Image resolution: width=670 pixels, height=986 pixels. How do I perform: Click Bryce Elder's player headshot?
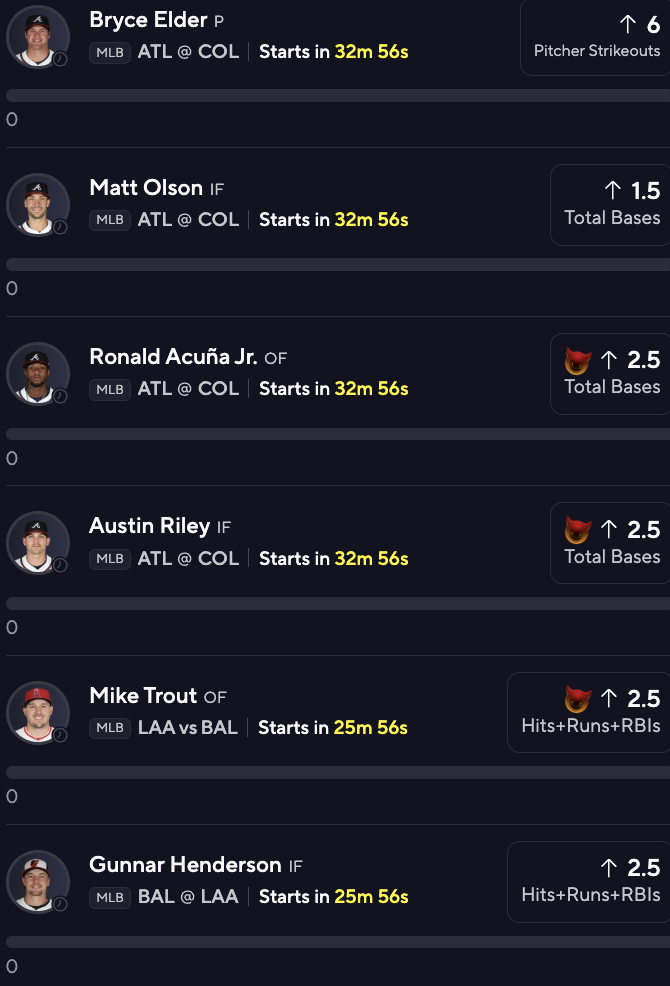tap(38, 36)
